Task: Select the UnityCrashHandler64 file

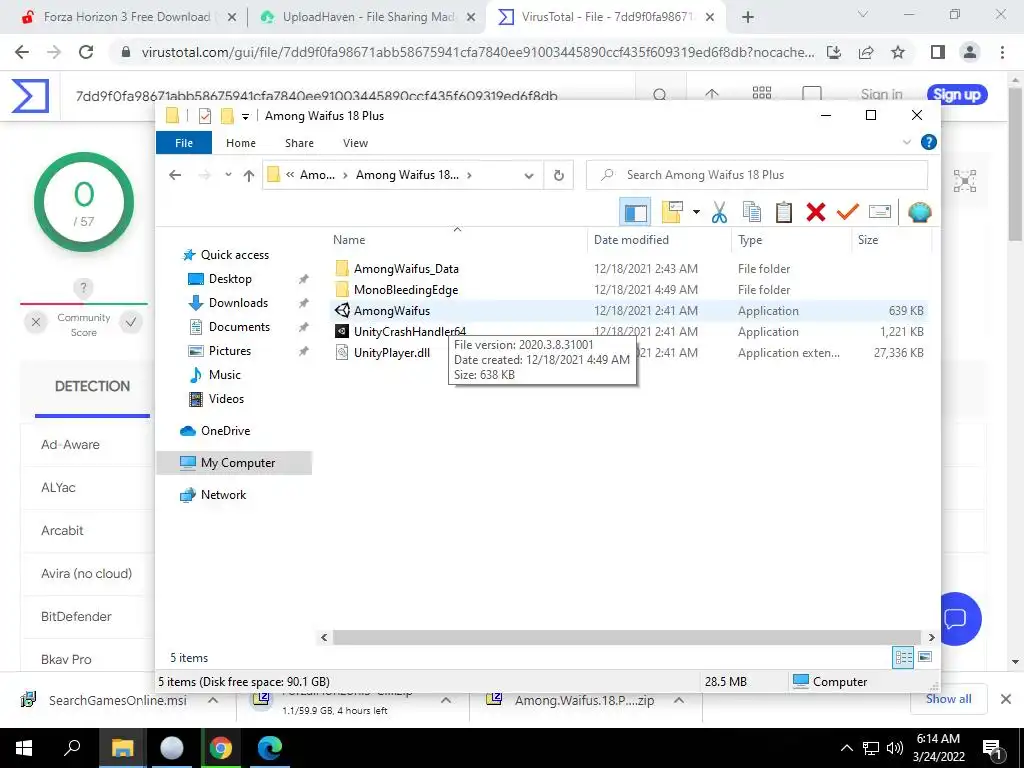Action: click(x=409, y=332)
